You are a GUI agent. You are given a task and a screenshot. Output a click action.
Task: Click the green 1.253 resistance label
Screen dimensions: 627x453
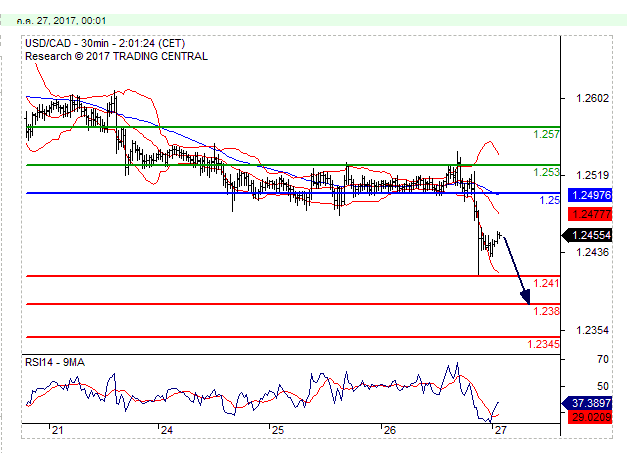pyautogui.click(x=546, y=172)
